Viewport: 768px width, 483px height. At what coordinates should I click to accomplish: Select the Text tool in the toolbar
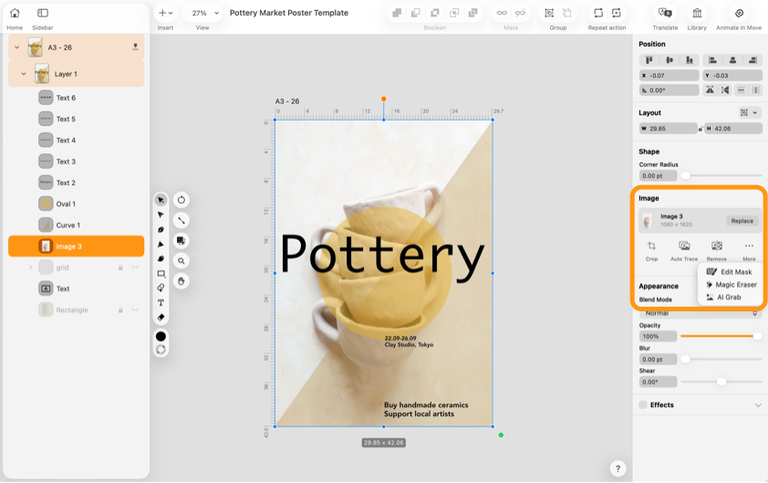[x=161, y=302]
